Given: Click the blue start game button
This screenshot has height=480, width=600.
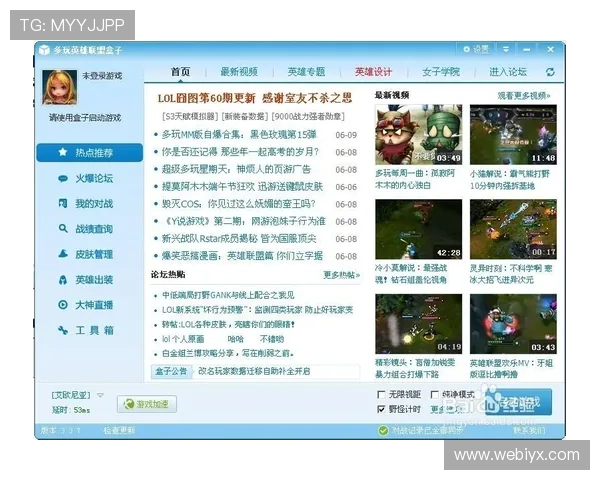Looking at the screenshot, I should pyautogui.click(x=518, y=402).
